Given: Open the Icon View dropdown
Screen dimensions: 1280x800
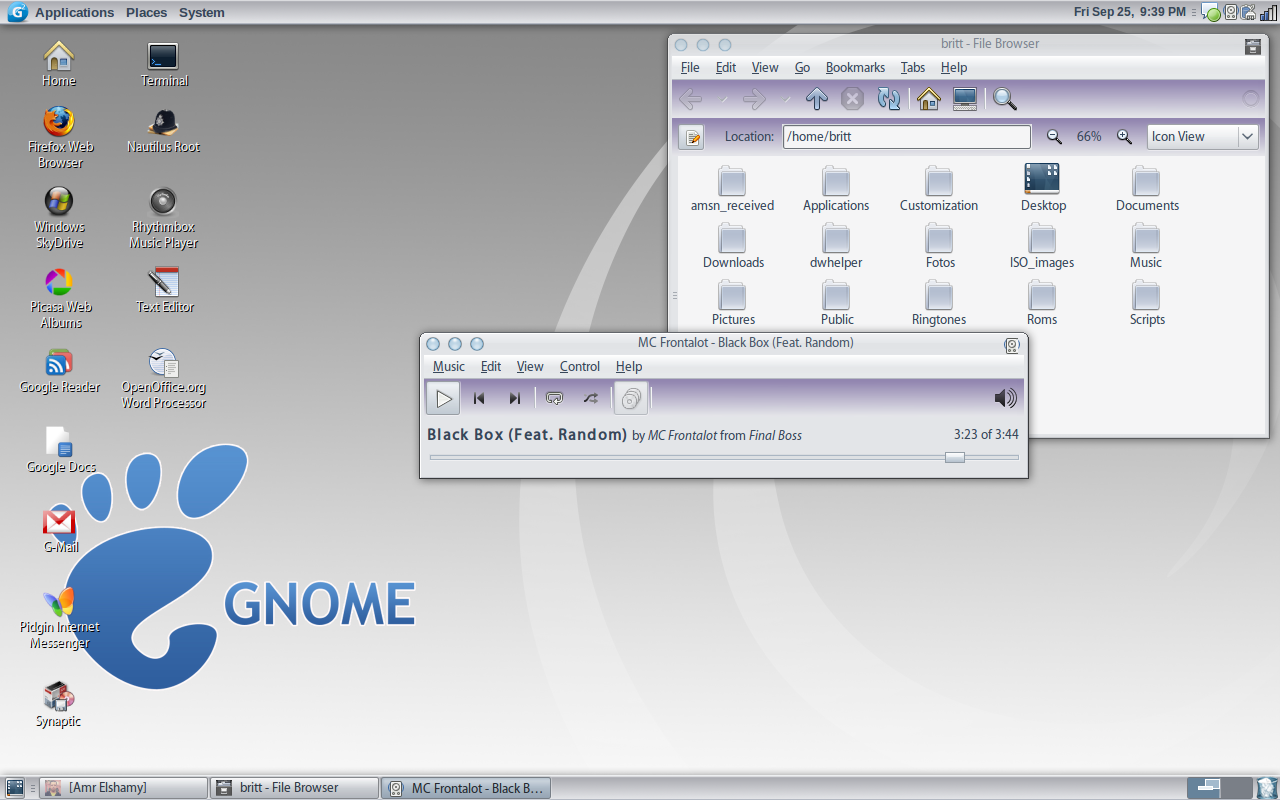Looking at the screenshot, I should coord(1202,137).
